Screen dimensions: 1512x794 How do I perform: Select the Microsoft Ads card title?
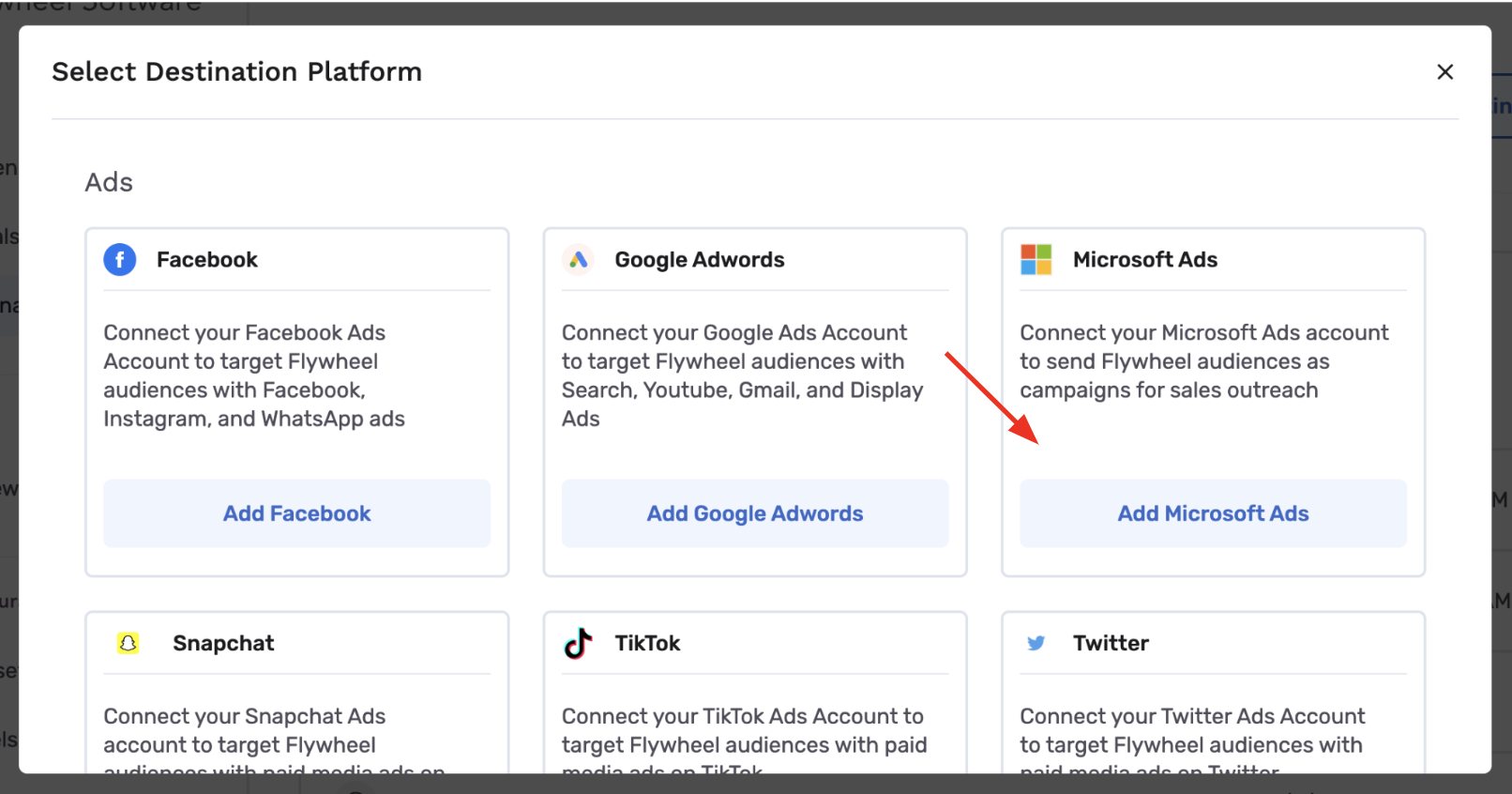point(1145,260)
